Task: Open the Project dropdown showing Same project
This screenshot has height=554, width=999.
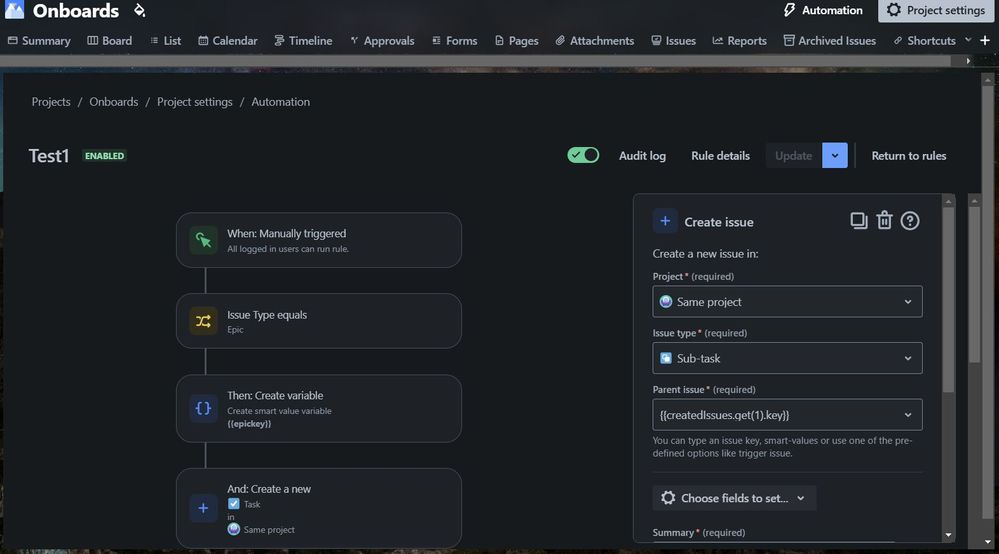Action: (787, 302)
